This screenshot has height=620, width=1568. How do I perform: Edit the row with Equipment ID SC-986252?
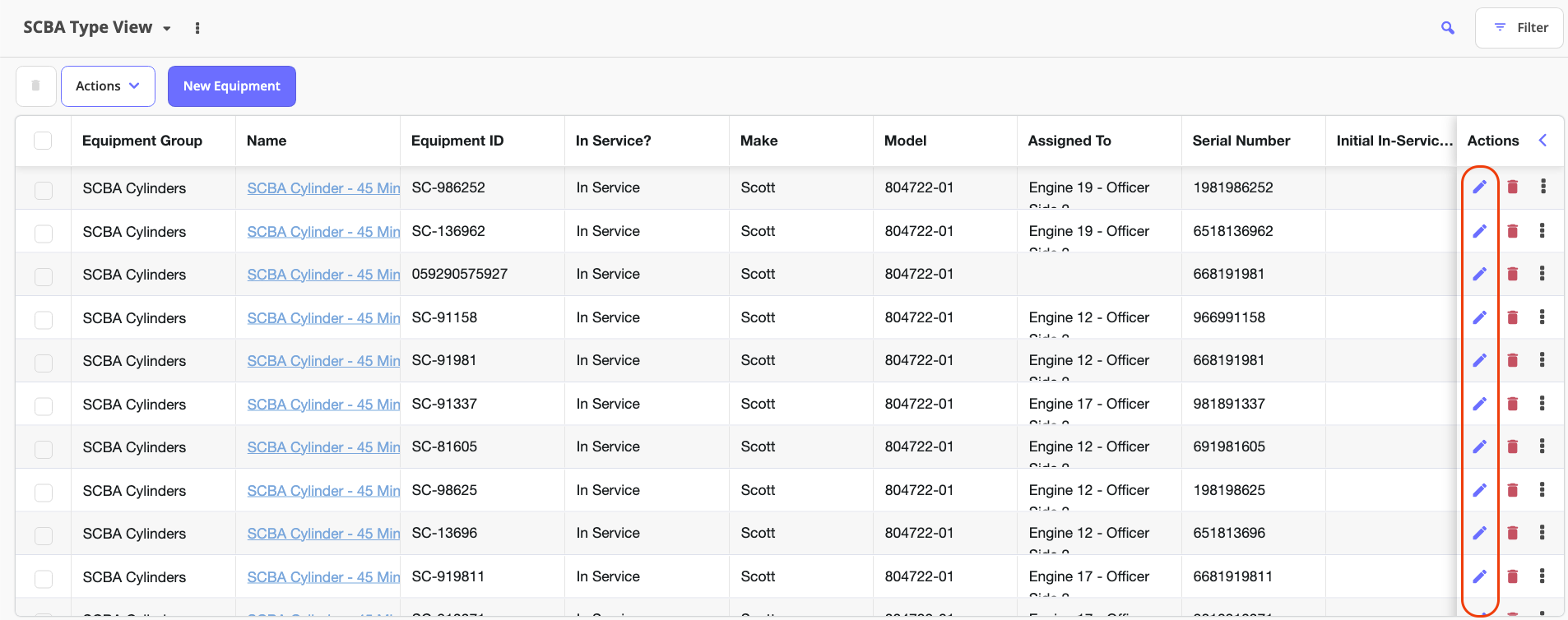pyautogui.click(x=1479, y=187)
